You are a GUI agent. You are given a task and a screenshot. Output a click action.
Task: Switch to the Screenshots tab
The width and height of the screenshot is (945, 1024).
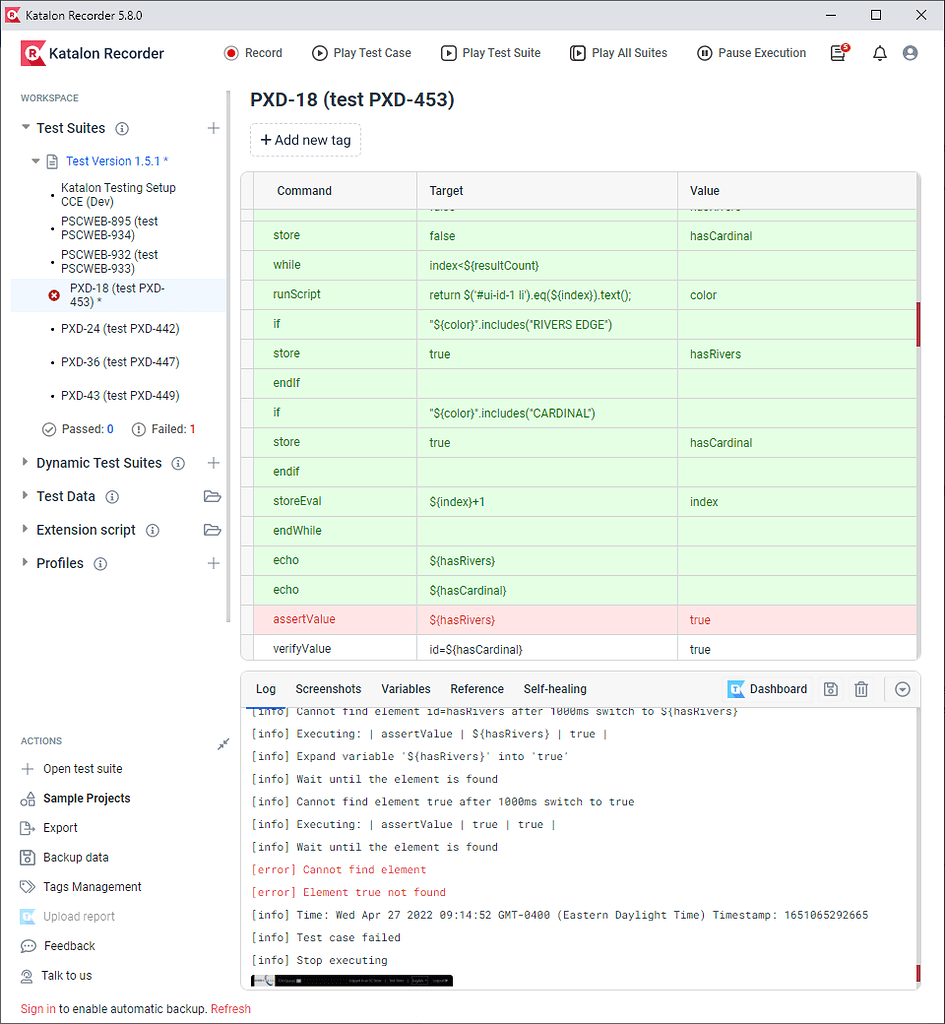(328, 689)
